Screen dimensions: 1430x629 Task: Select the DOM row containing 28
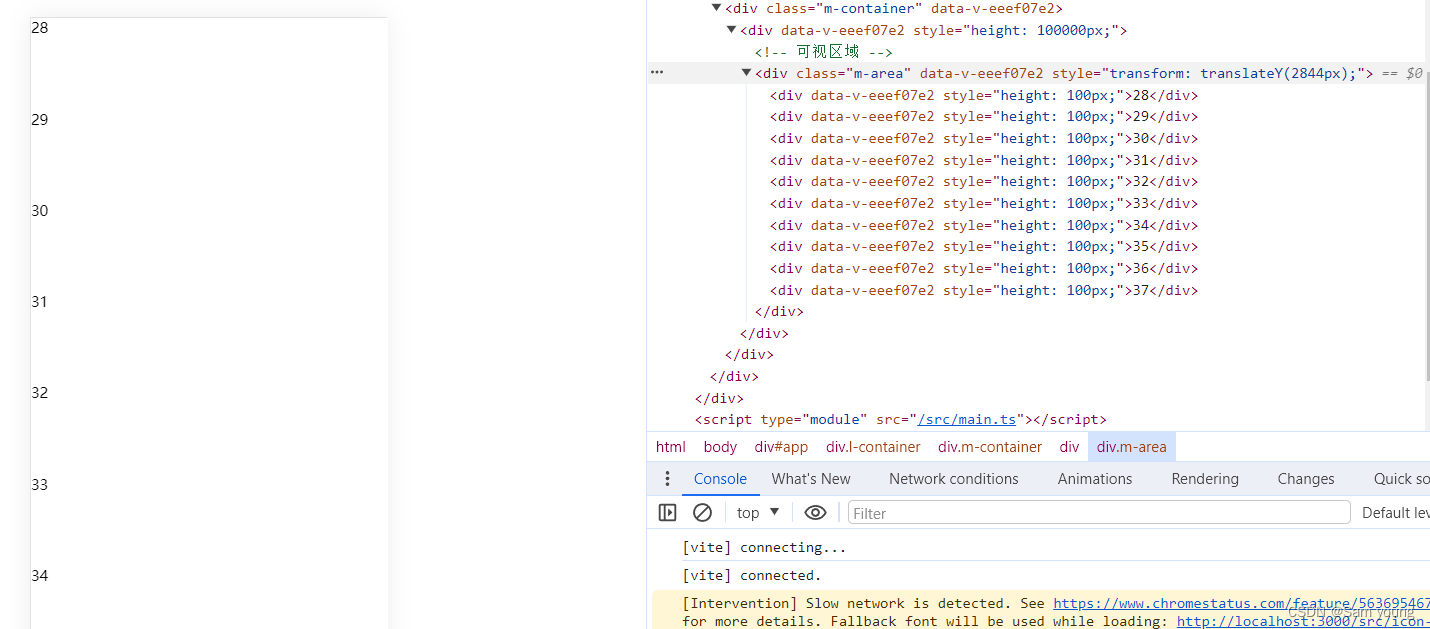[984, 96]
